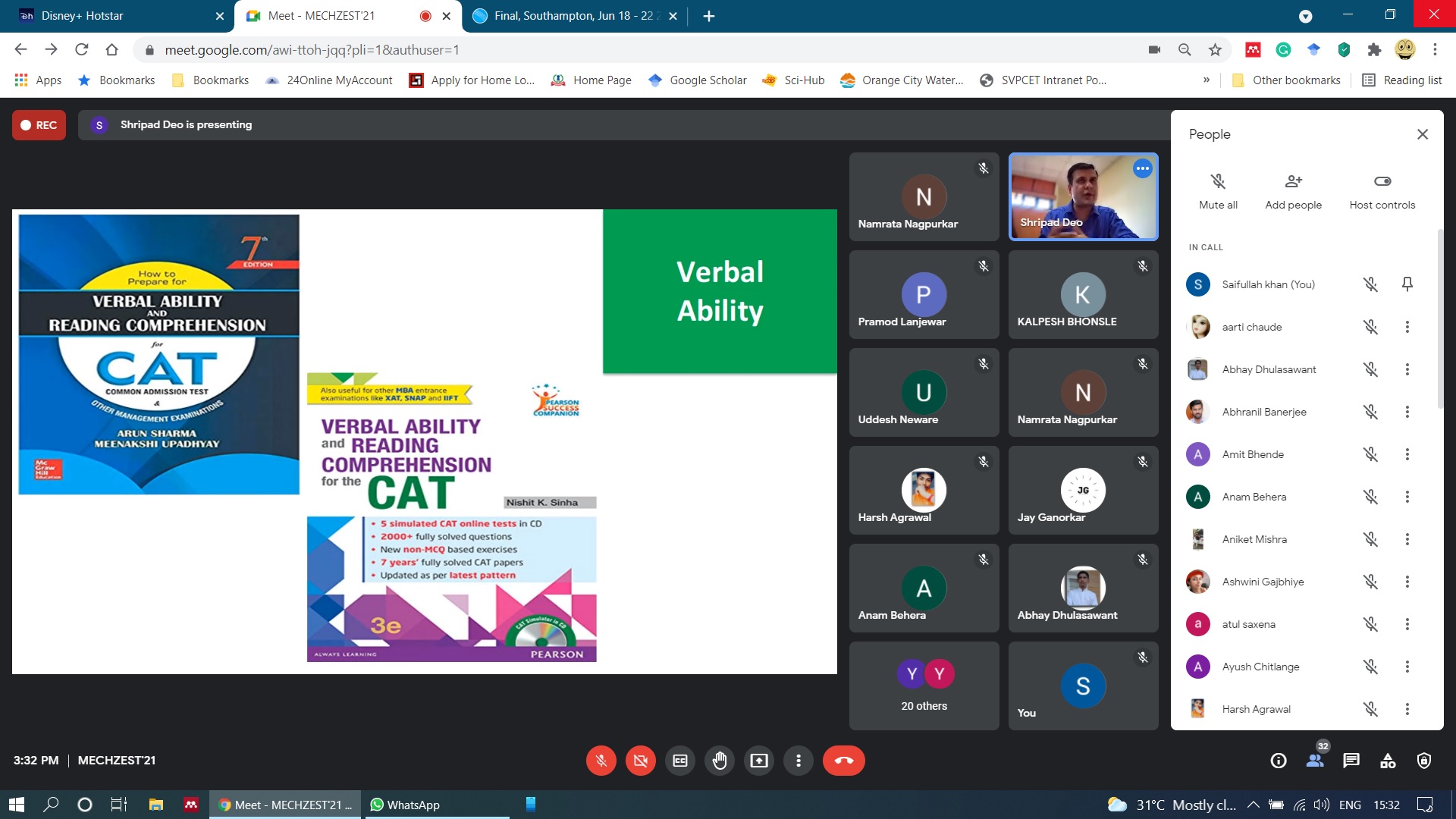Click volume icon in system tray

click(1322, 805)
